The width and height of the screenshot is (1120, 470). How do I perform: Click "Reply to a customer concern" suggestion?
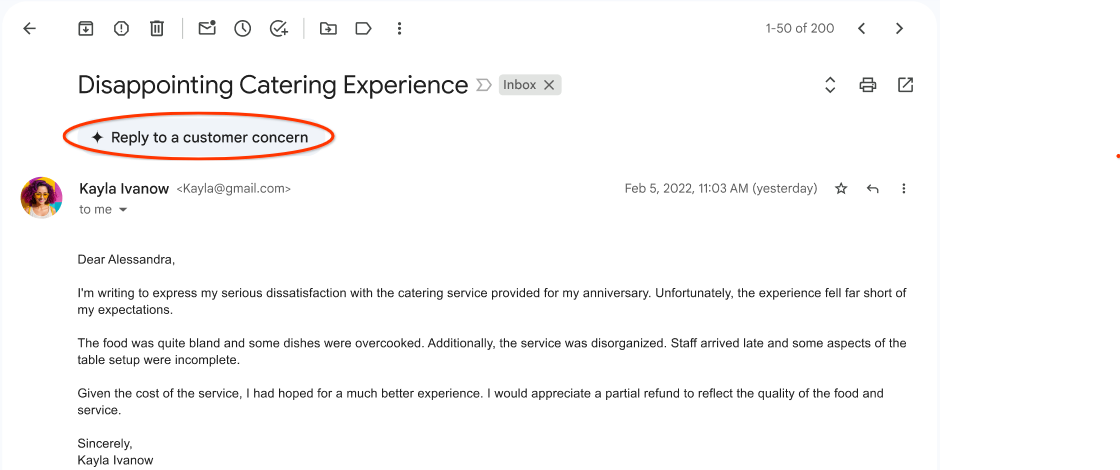pyautogui.click(x=199, y=137)
